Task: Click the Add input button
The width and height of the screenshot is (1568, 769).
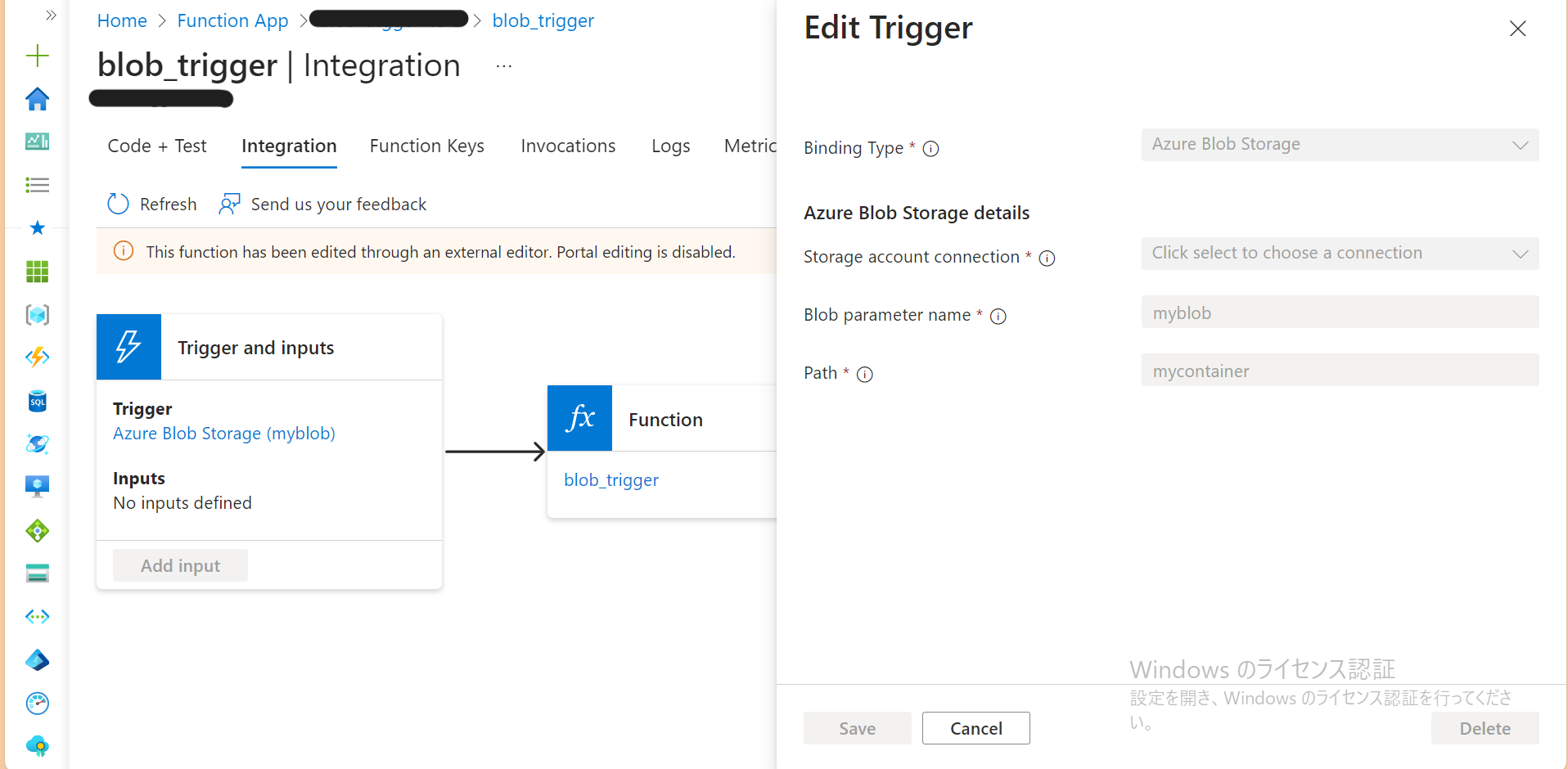Action: point(180,565)
